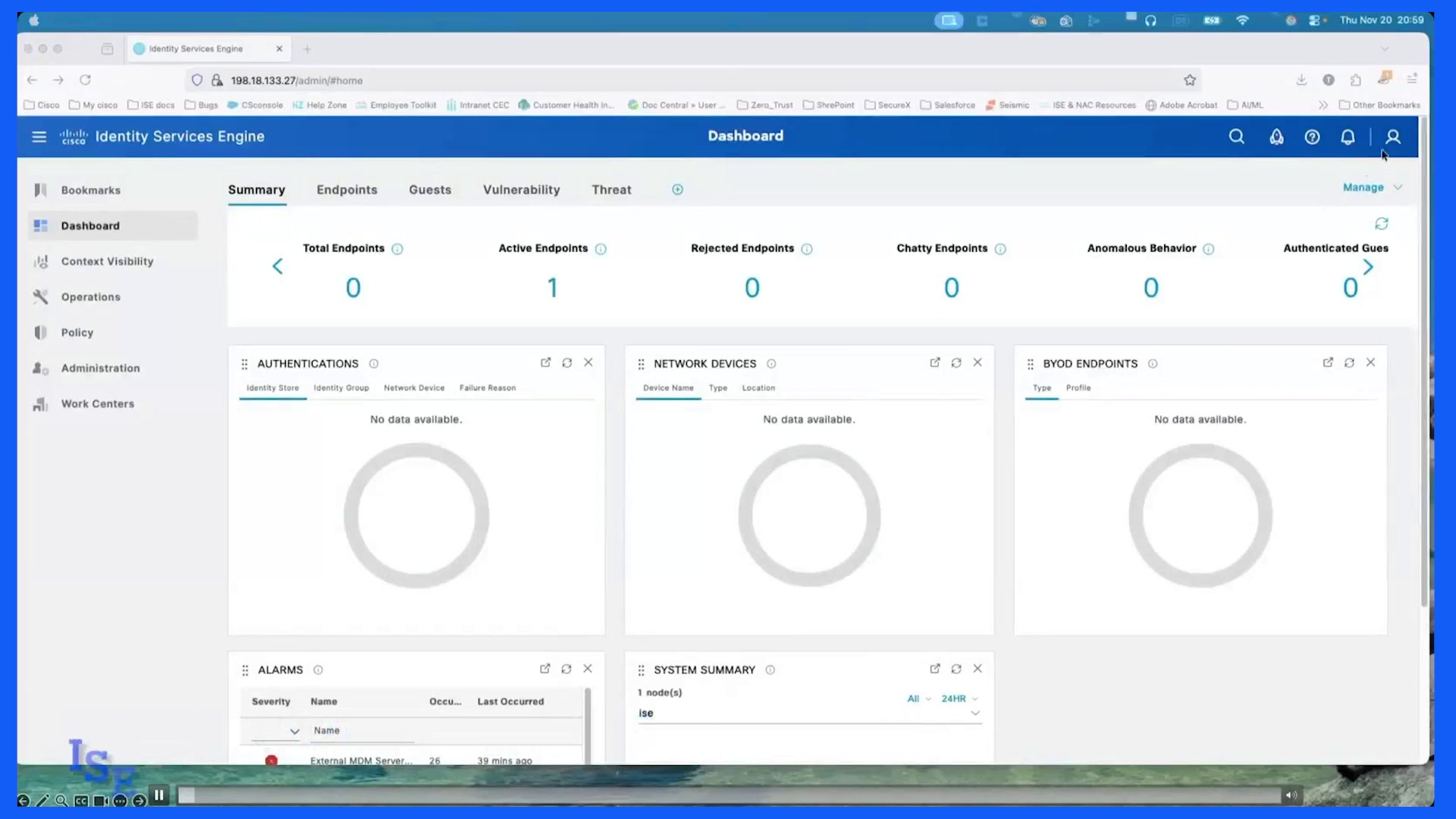Pop out the Authentications dashlet
The height and width of the screenshot is (819, 1456).
point(545,362)
